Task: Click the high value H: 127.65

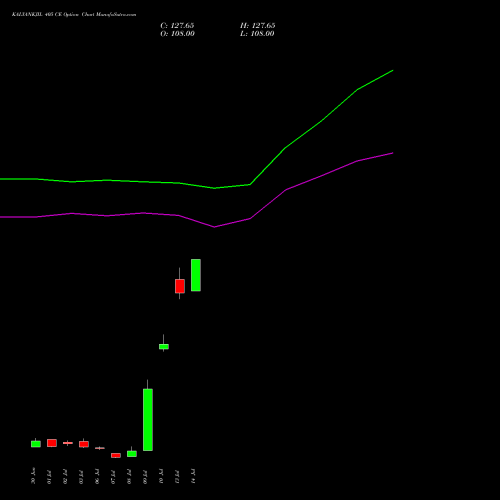Action: coord(258,26)
